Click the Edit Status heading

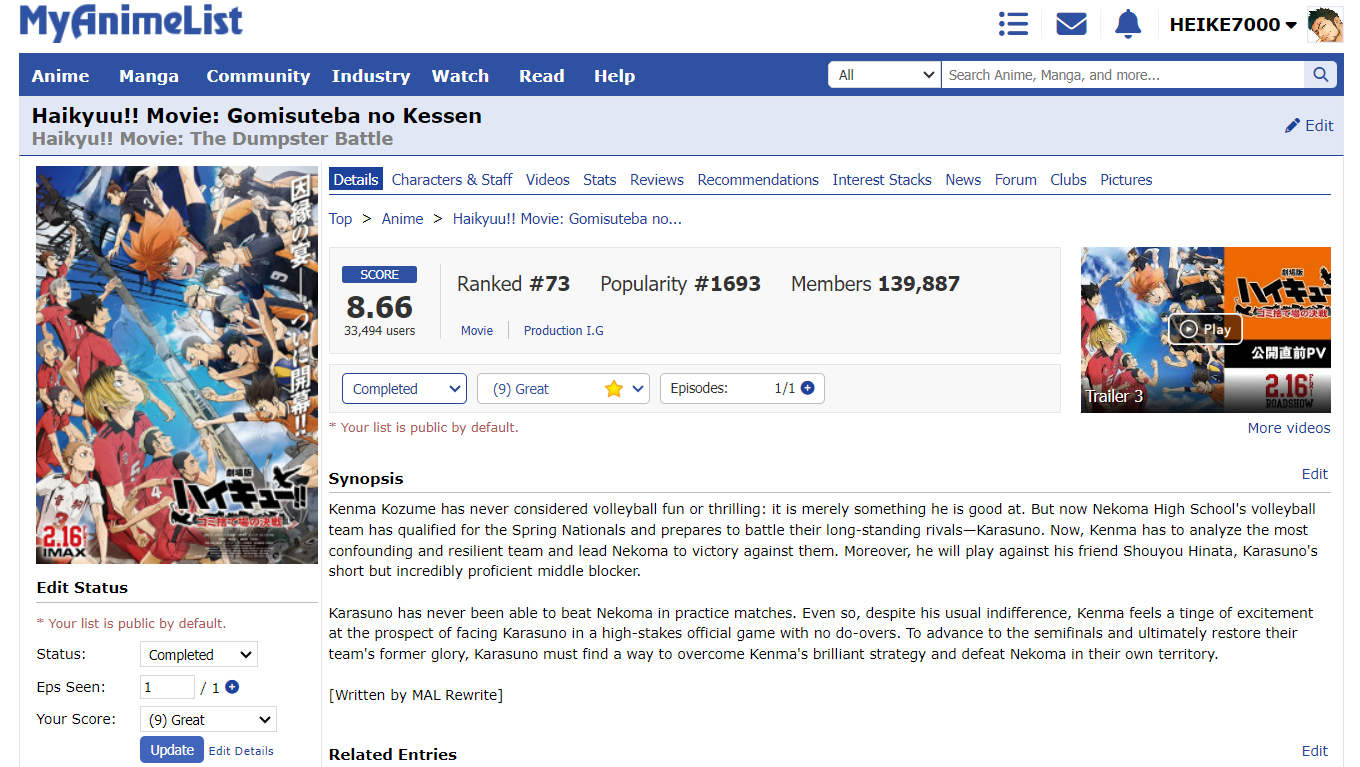[82, 588]
